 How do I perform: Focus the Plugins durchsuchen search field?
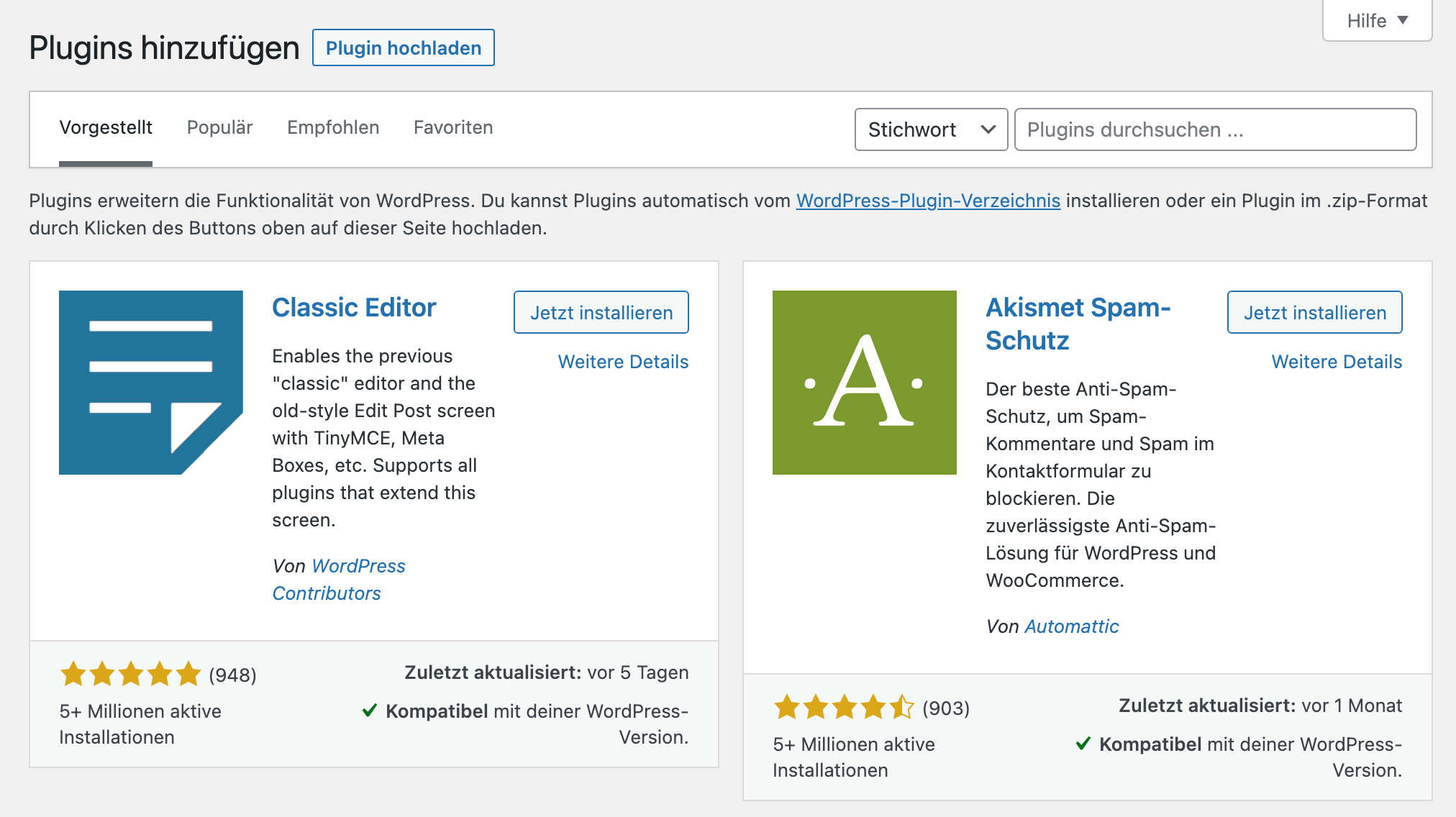(1215, 129)
